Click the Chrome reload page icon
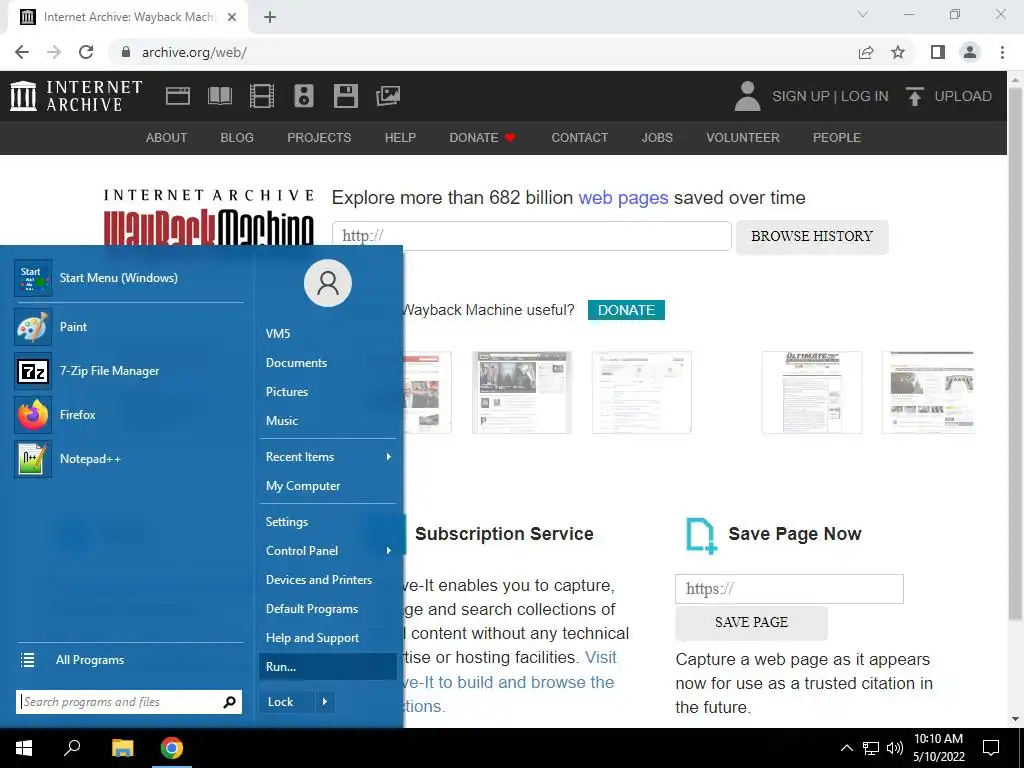This screenshot has height=768, width=1024. pyautogui.click(x=86, y=52)
